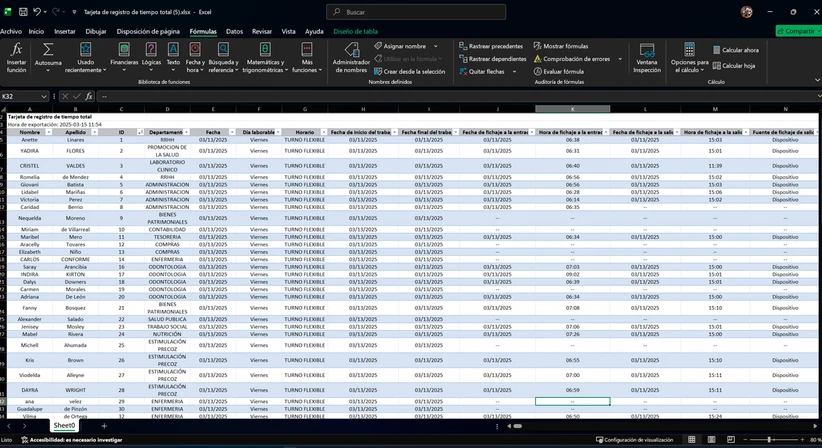
Task: Select the Sheet0 tab
Action: coord(64,425)
